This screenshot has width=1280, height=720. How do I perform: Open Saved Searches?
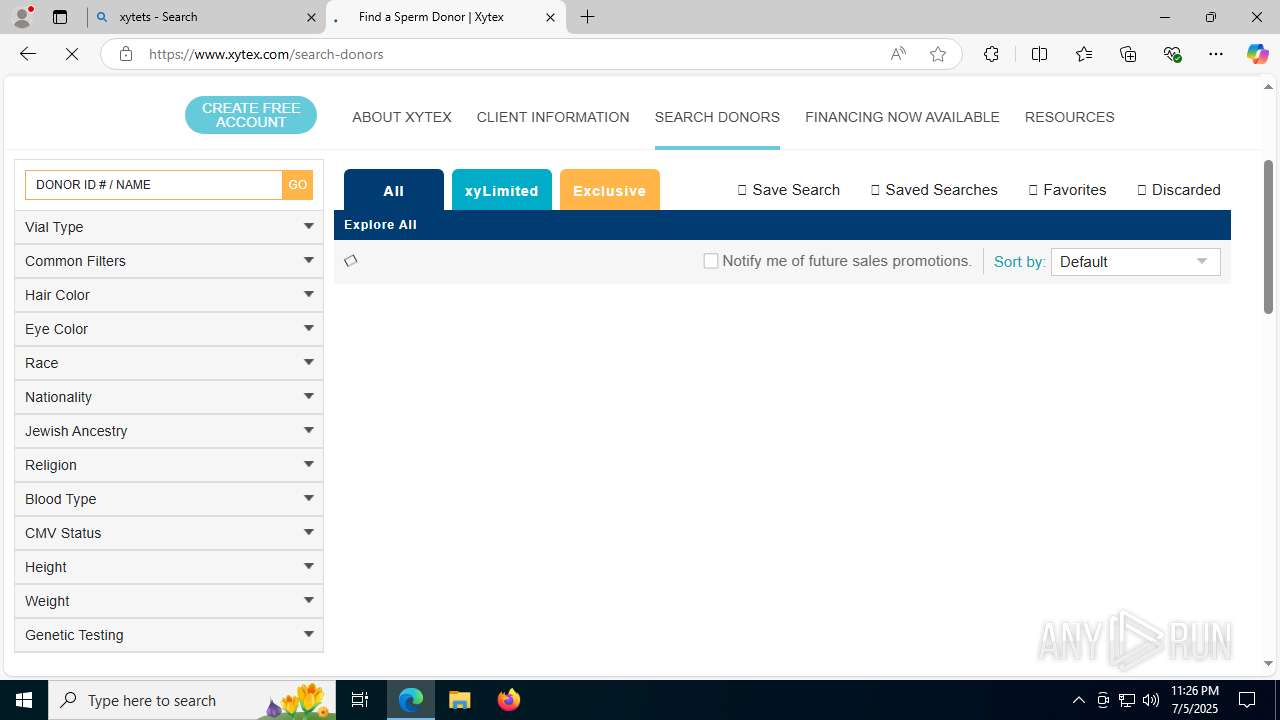pos(934,190)
